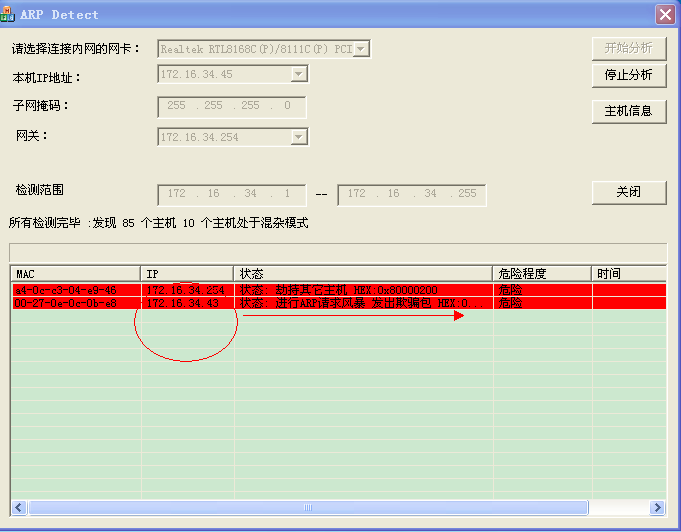Select MAC a4-0c-c3-04-e9-46 cell

coord(76,290)
